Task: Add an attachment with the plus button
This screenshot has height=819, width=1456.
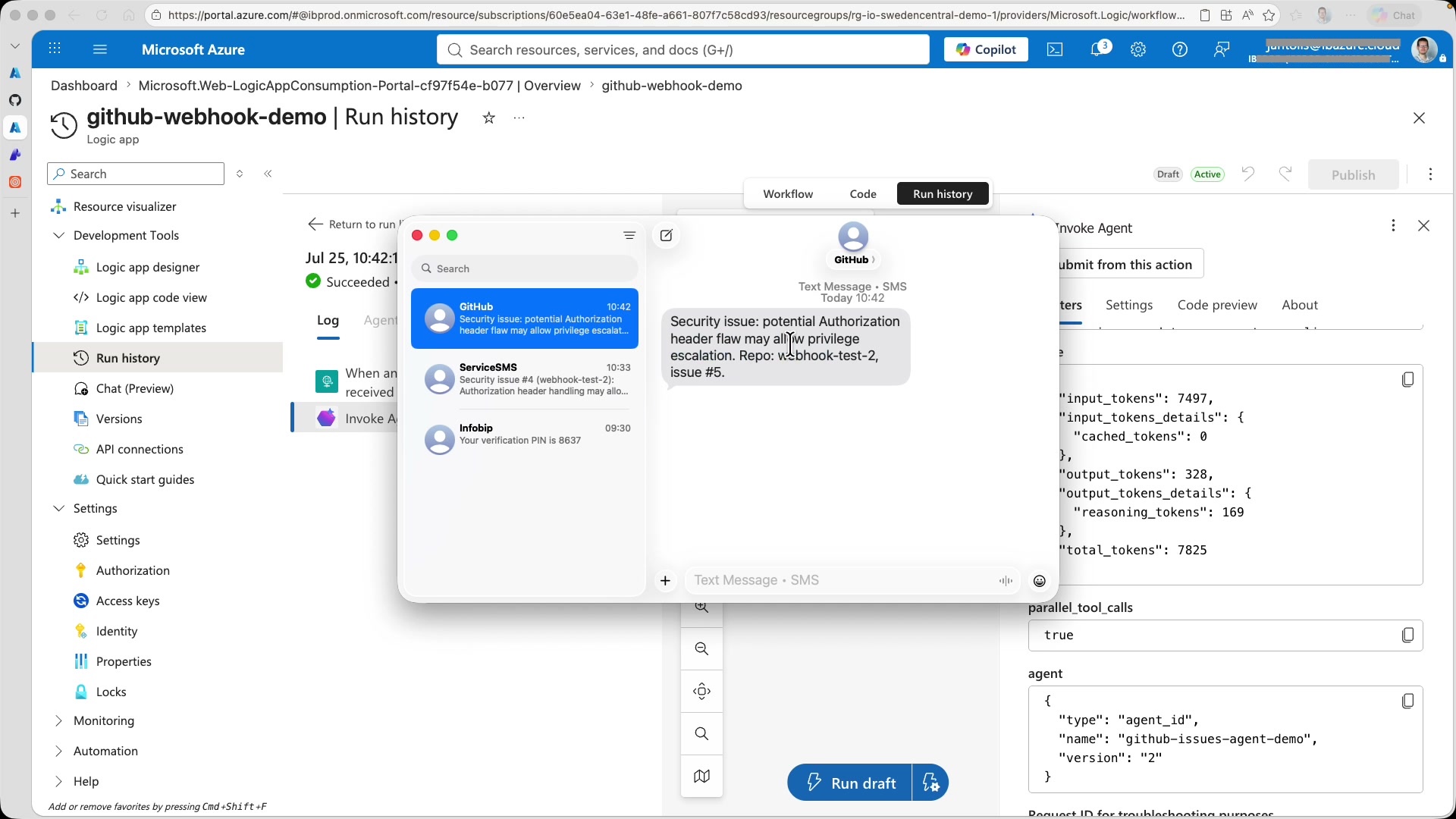Action: [665, 581]
